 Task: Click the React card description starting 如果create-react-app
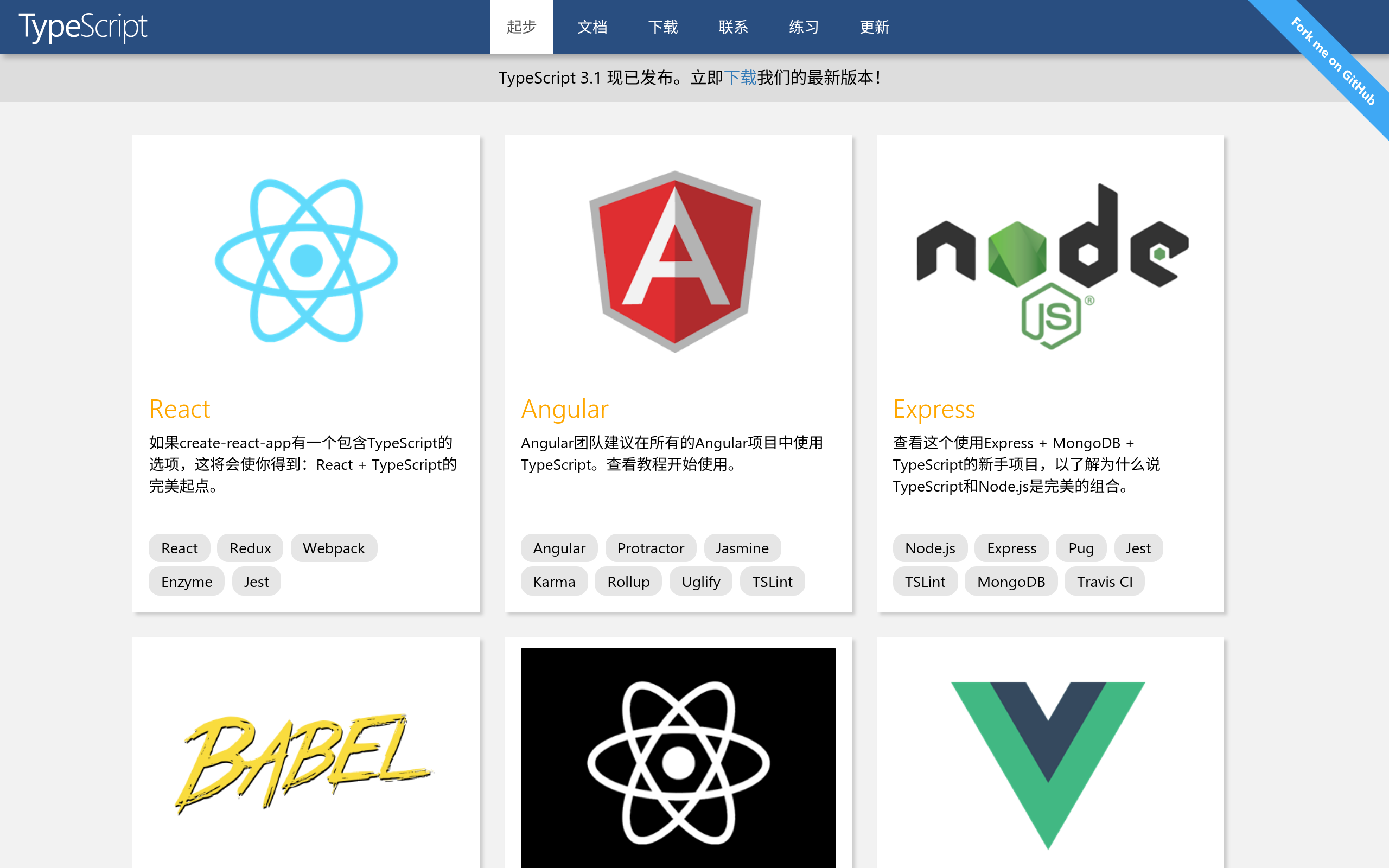coord(303,464)
